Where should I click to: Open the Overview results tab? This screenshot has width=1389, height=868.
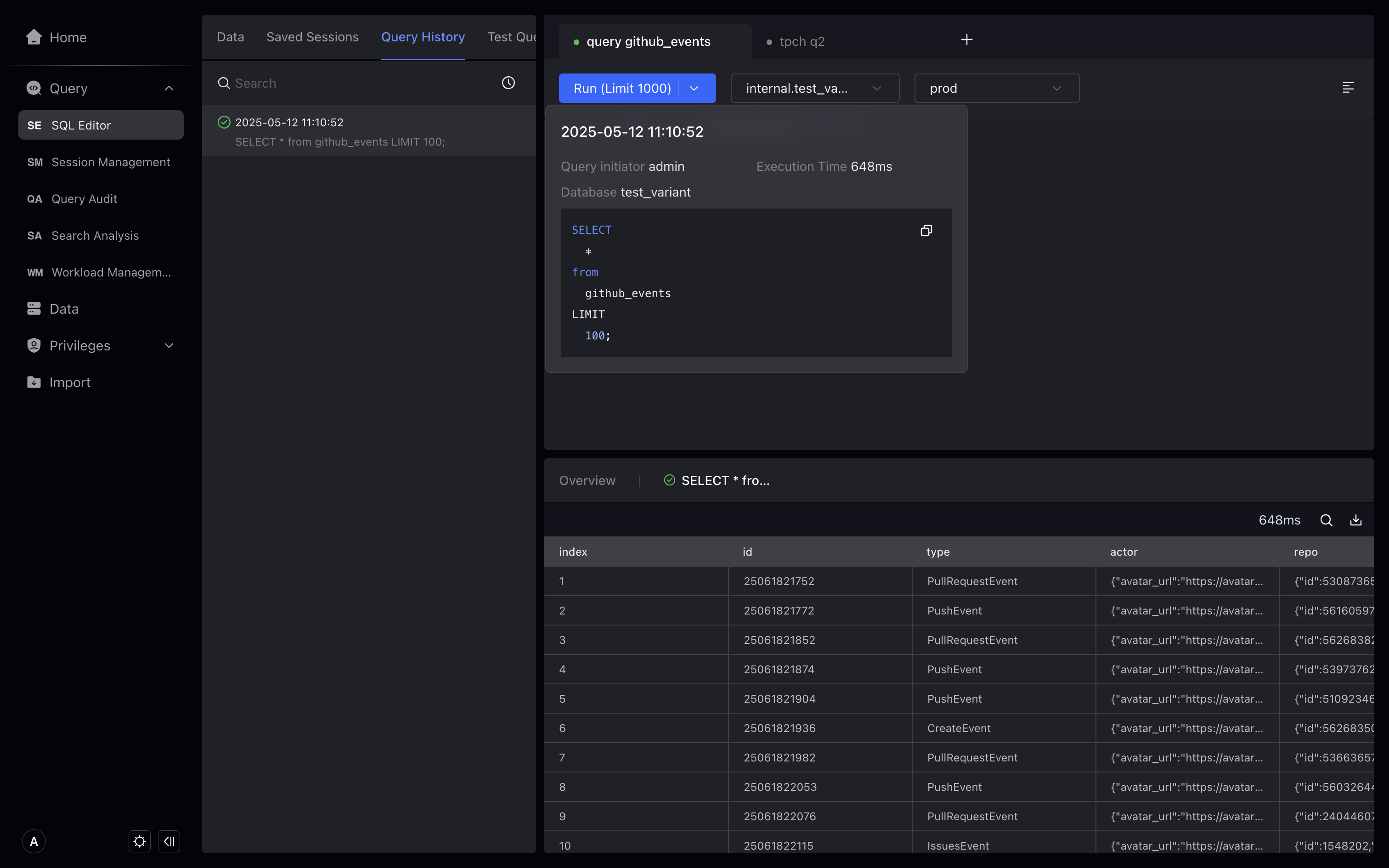pyautogui.click(x=587, y=480)
